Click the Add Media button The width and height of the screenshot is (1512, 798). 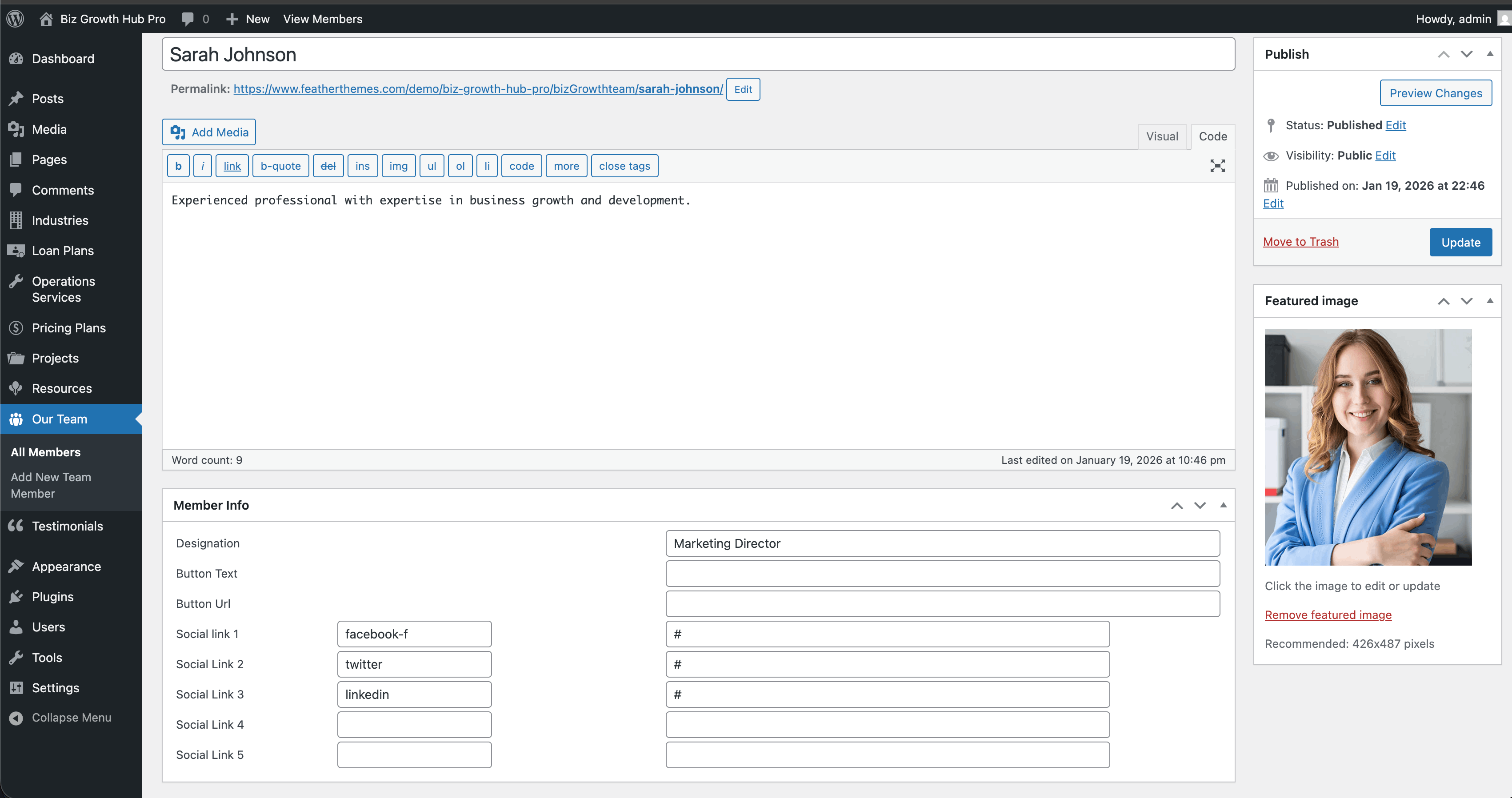[x=209, y=132]
